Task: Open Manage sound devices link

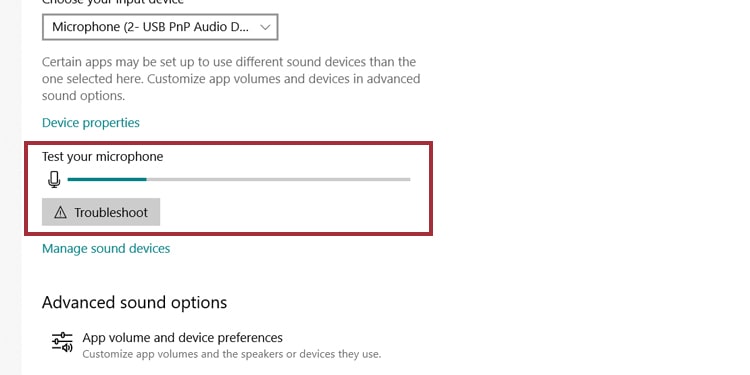Action: coord(106,248)
